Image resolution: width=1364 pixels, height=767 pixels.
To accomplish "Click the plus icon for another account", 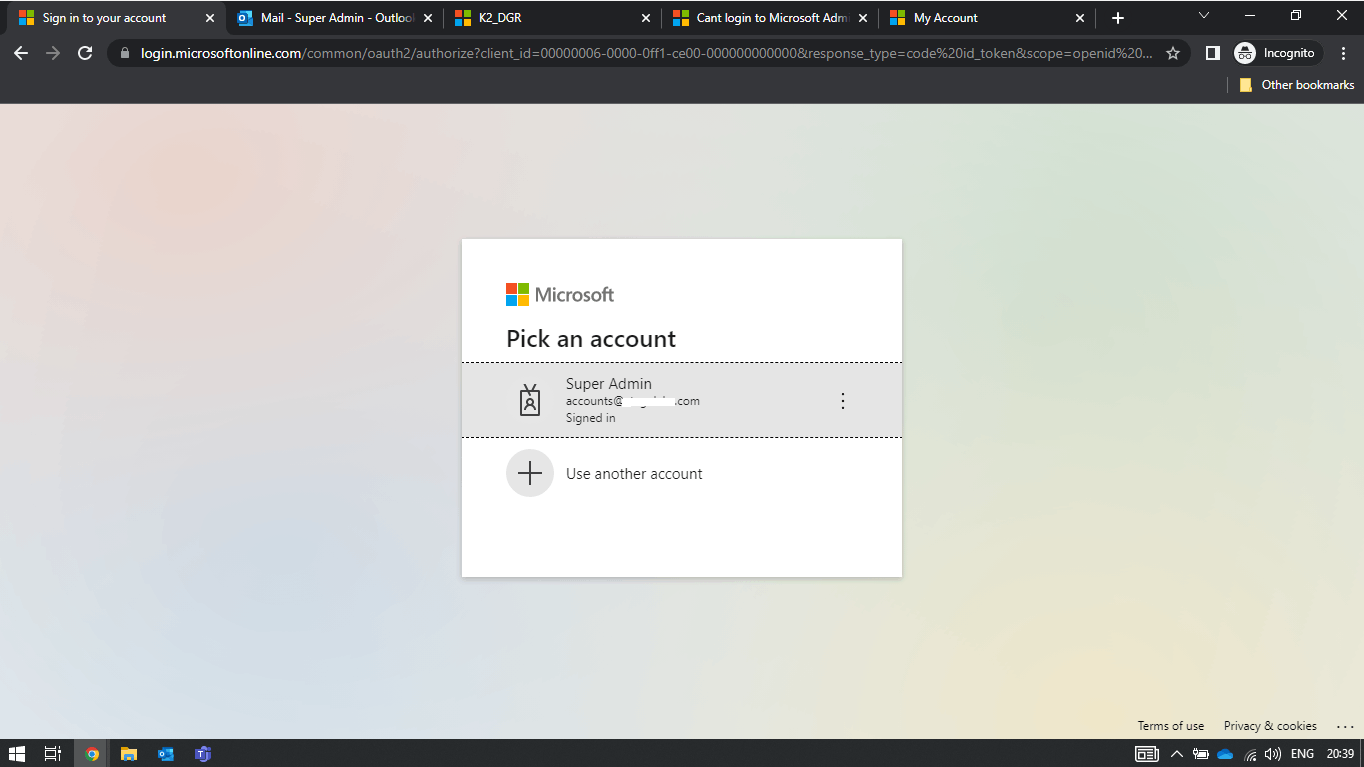I will coord(530,473).
